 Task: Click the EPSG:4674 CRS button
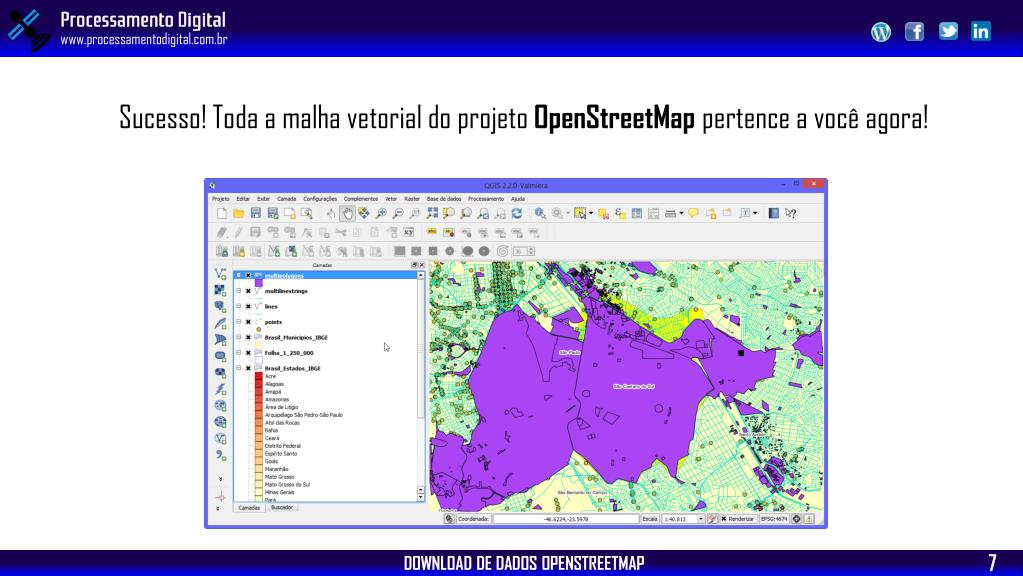774,519
